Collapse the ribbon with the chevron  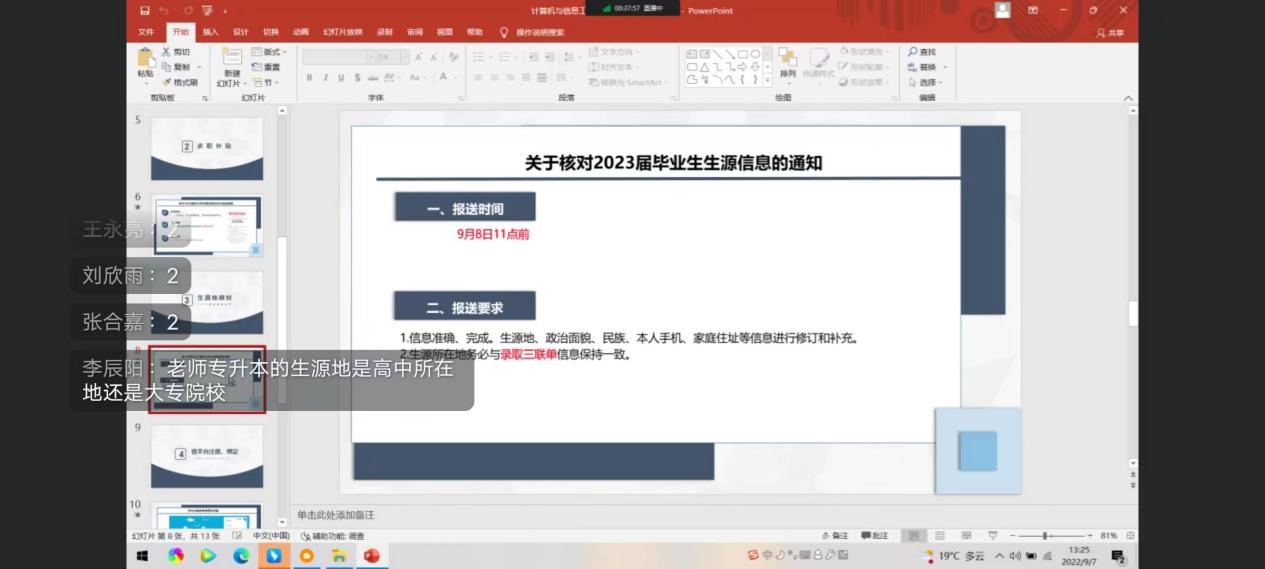point(1129,98)
